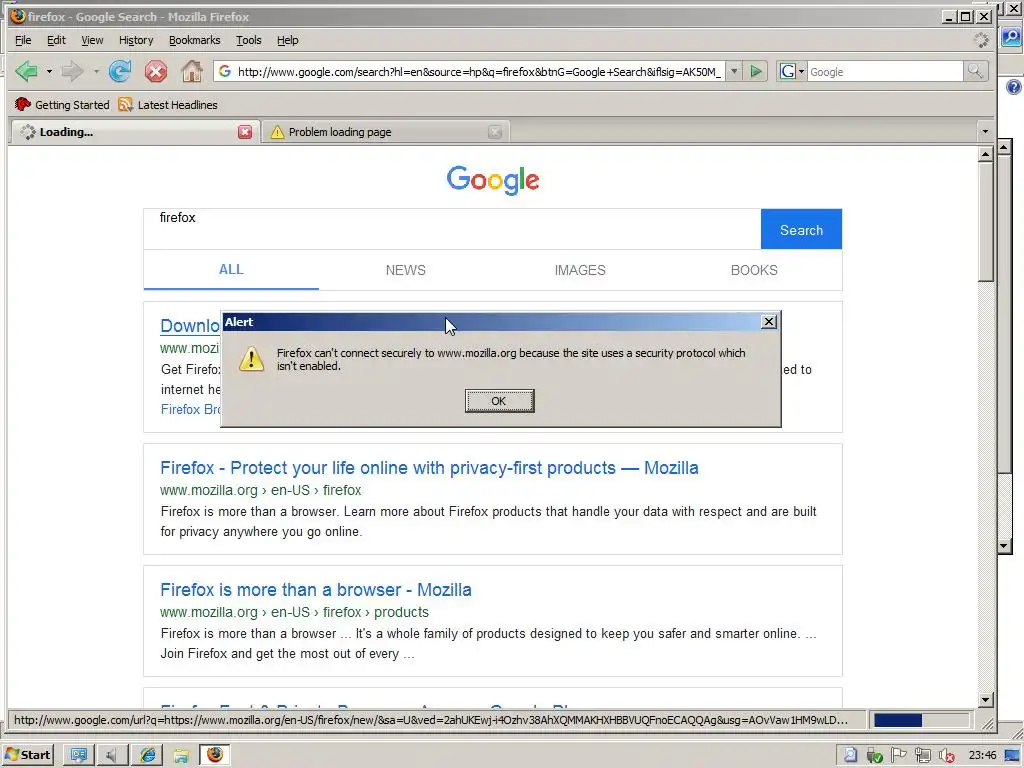Open 'Firefox is more than a browser' result
1024x768 pixels.
[315, 590]
